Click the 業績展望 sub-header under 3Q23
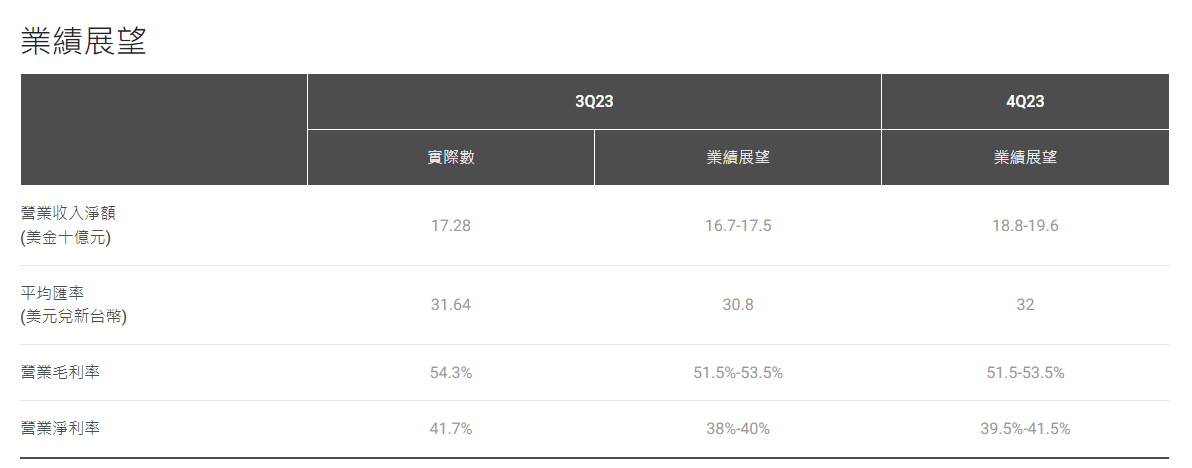This screenshot has height=468, width=1192. (738, 158)
